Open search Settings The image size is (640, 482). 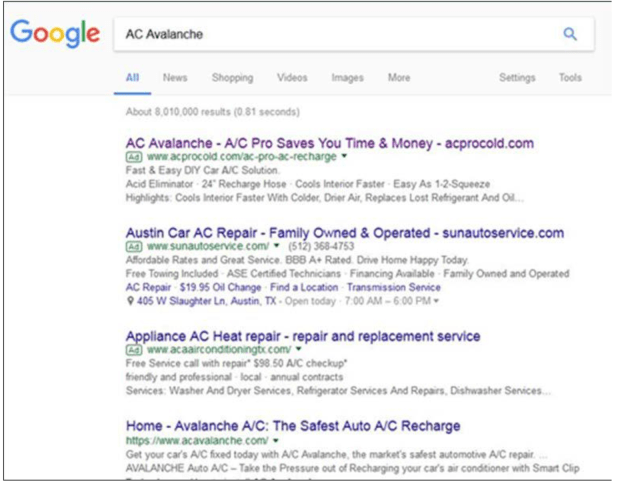(x=517, y=78)
